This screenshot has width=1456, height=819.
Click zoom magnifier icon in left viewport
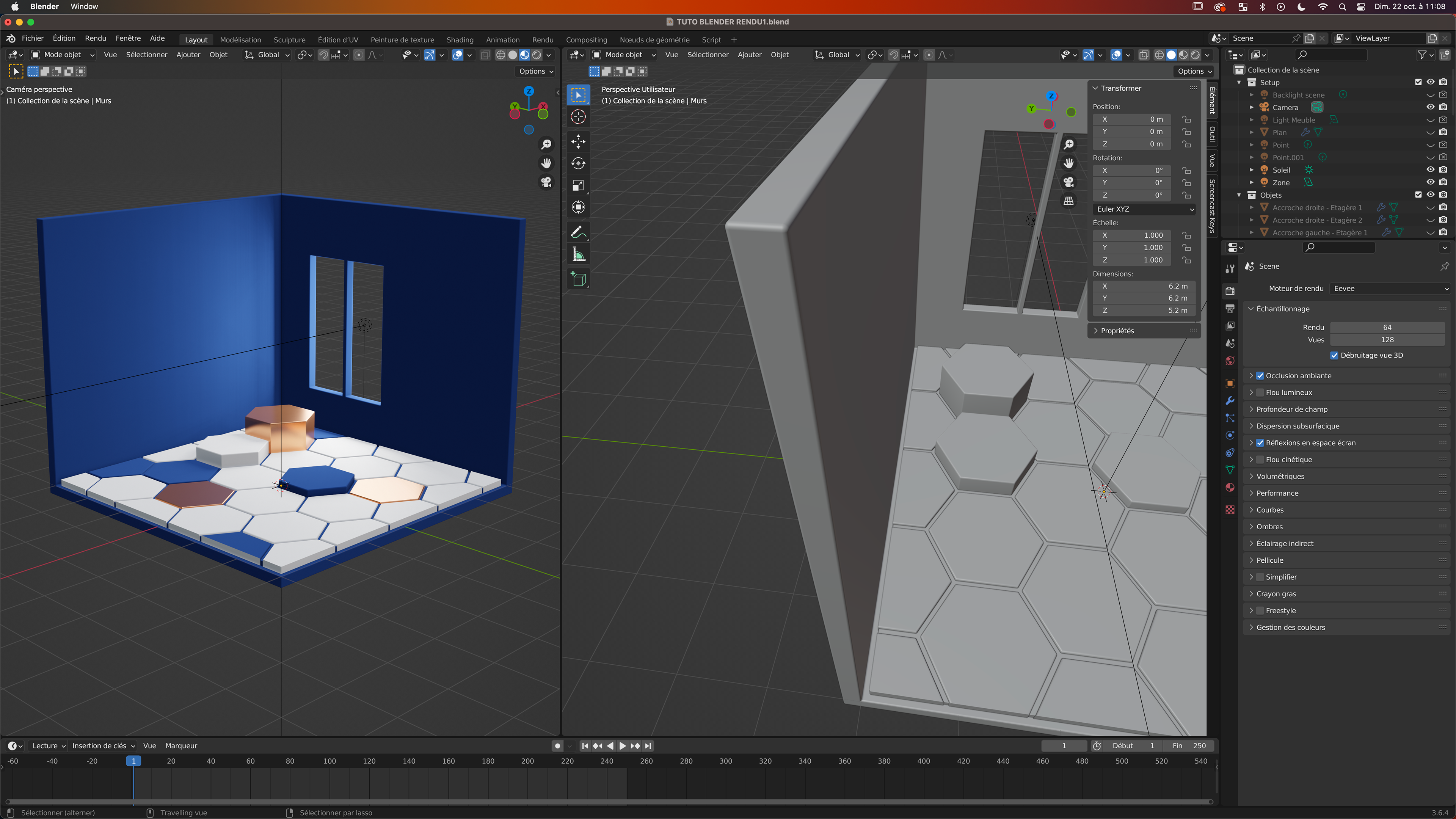[x=546, y=144]
